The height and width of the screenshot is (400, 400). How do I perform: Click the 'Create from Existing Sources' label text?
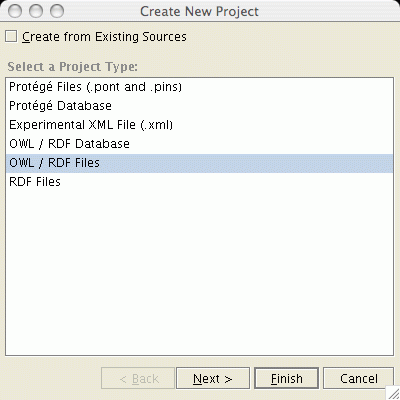(104, 36)
